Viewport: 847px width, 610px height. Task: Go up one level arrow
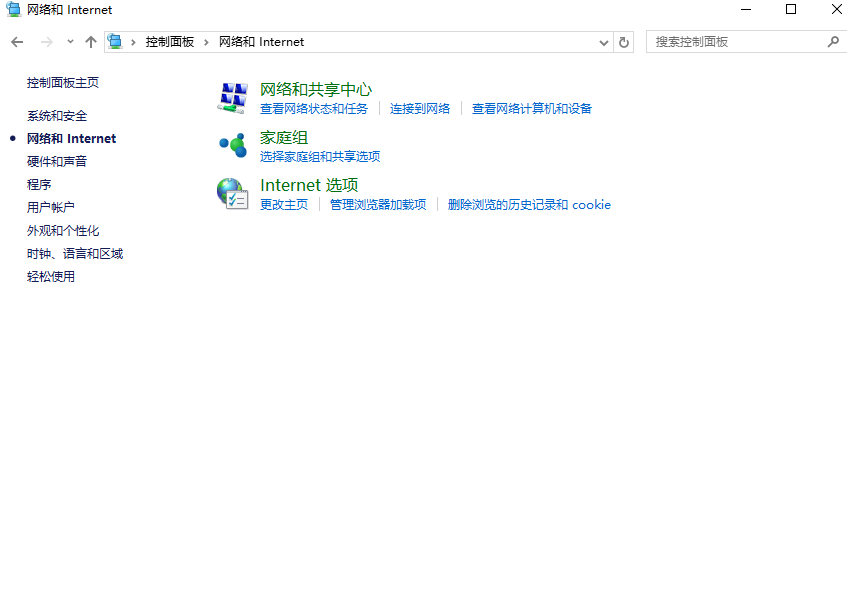[91, 42]
